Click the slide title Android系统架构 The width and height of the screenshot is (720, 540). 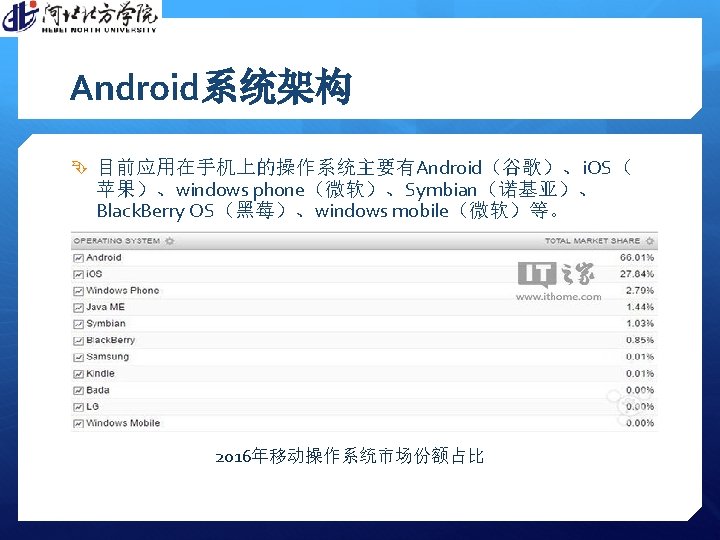(x=211, y=87)
